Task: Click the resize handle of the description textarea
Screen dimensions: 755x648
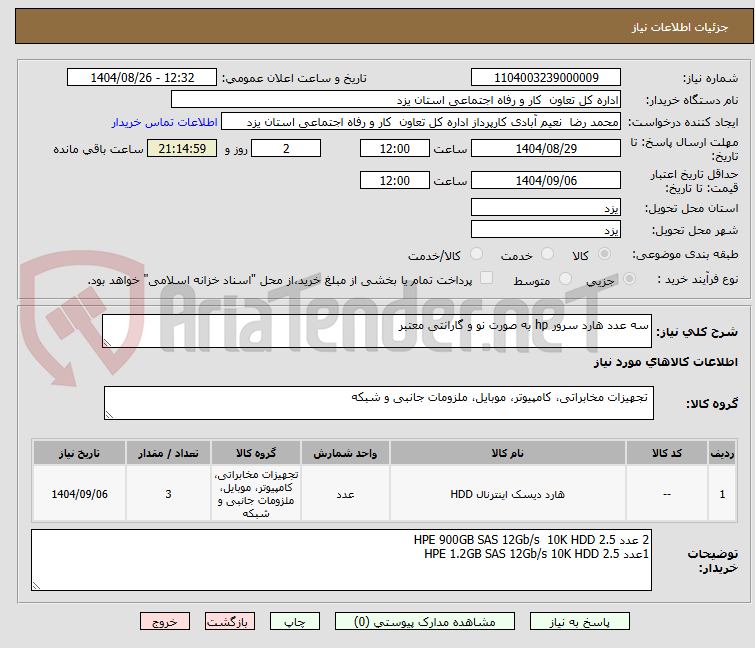Action: point(107,343)
